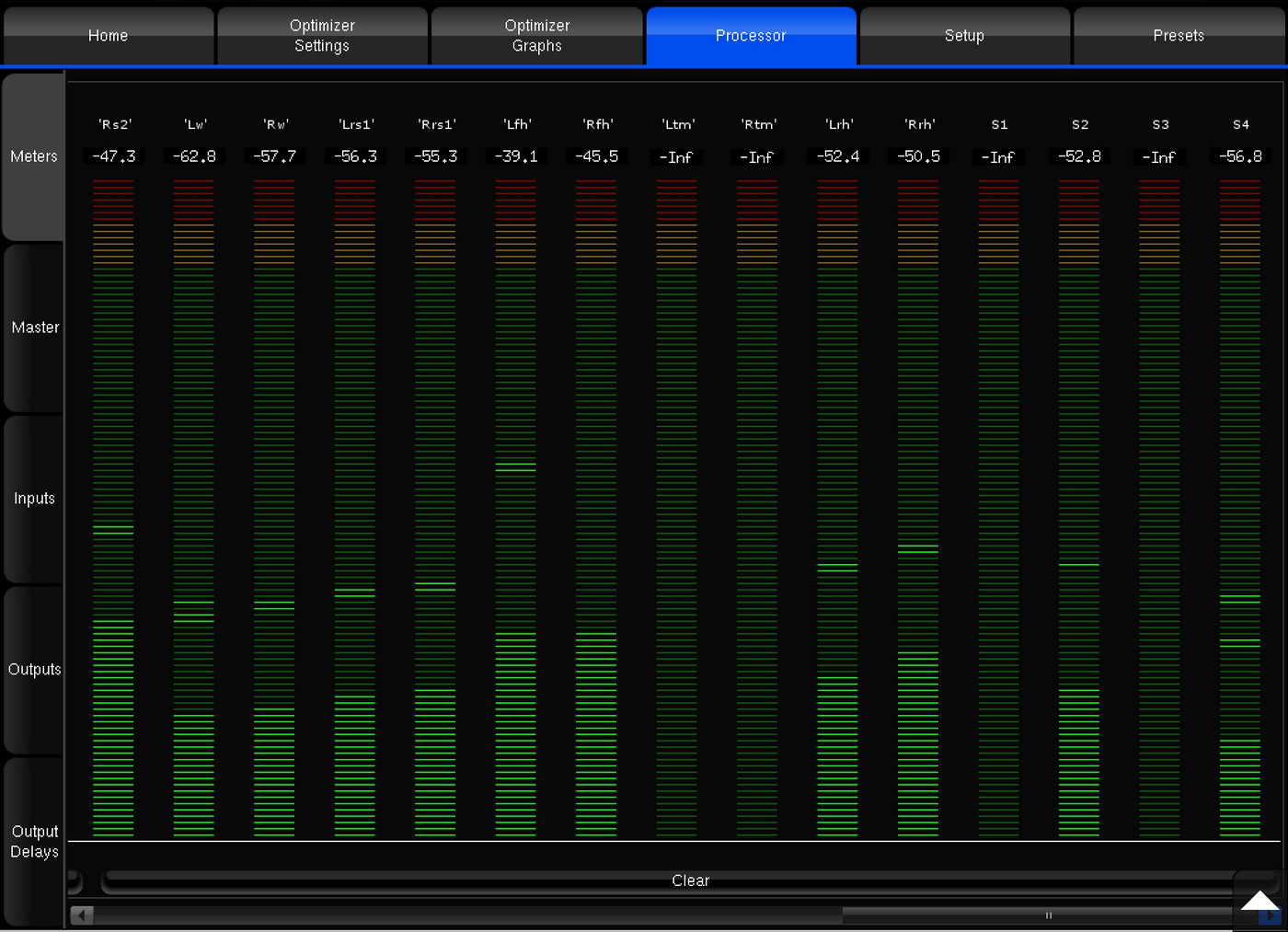
Task: Select Meters in the side panel
Action: pos(34,156)
